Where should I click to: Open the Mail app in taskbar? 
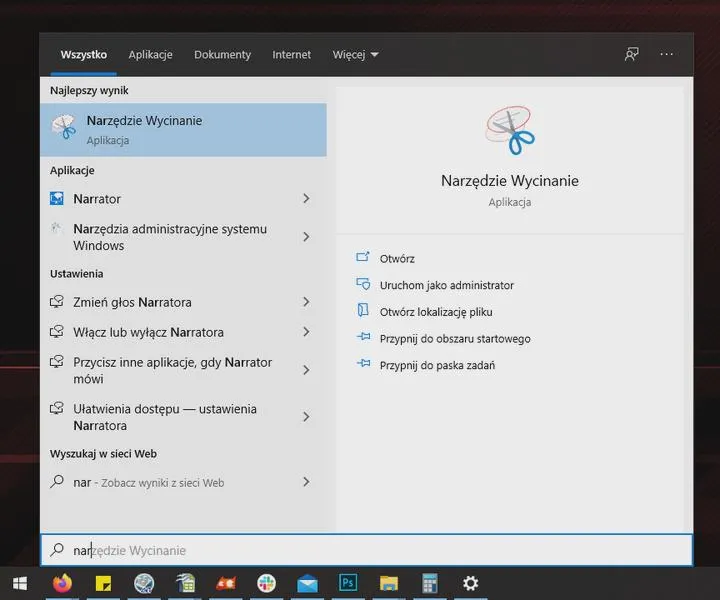tap(307, 584)
